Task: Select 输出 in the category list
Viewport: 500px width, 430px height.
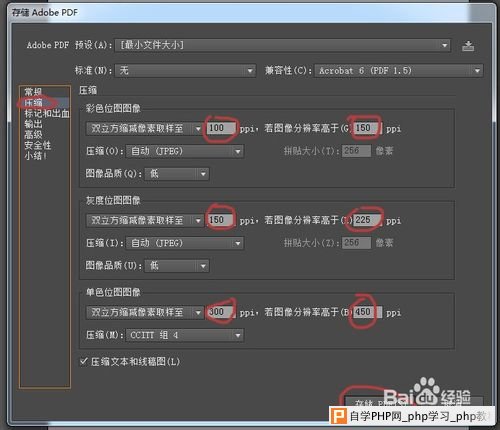Action: coord(33,124)
